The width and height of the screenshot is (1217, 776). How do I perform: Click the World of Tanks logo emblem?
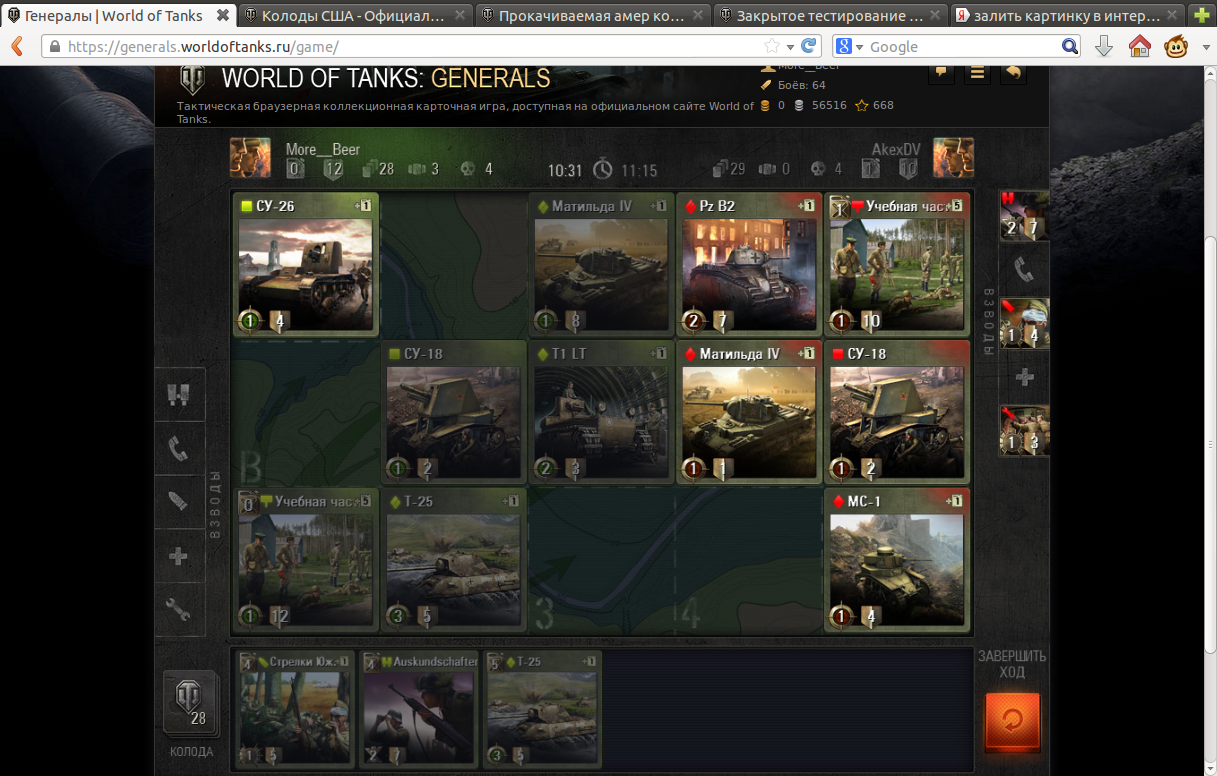point(192,80)
